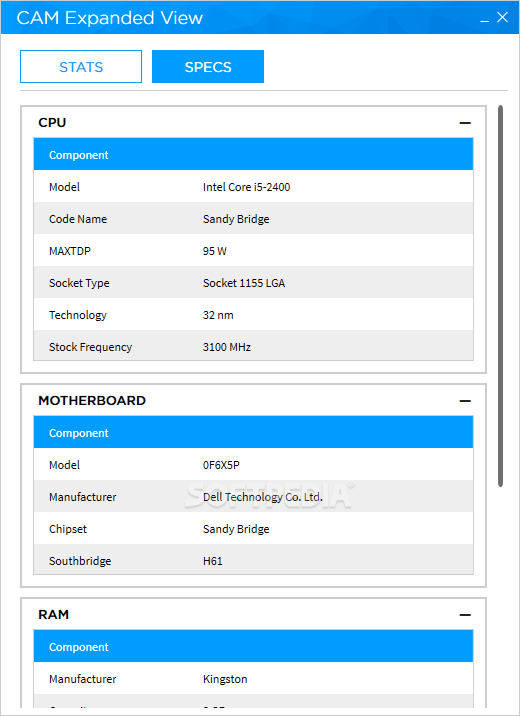Click the RAM Manufacturer label
This screenshot has width=520, height=716.
pos(83,679)
